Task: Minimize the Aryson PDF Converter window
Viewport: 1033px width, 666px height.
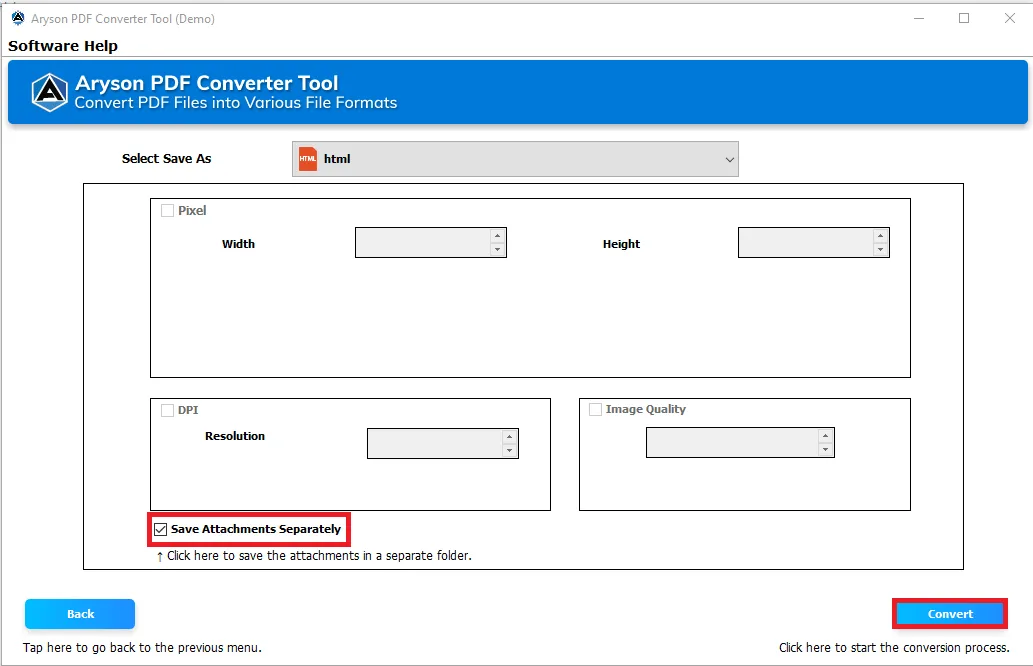Action: (919, 18)
